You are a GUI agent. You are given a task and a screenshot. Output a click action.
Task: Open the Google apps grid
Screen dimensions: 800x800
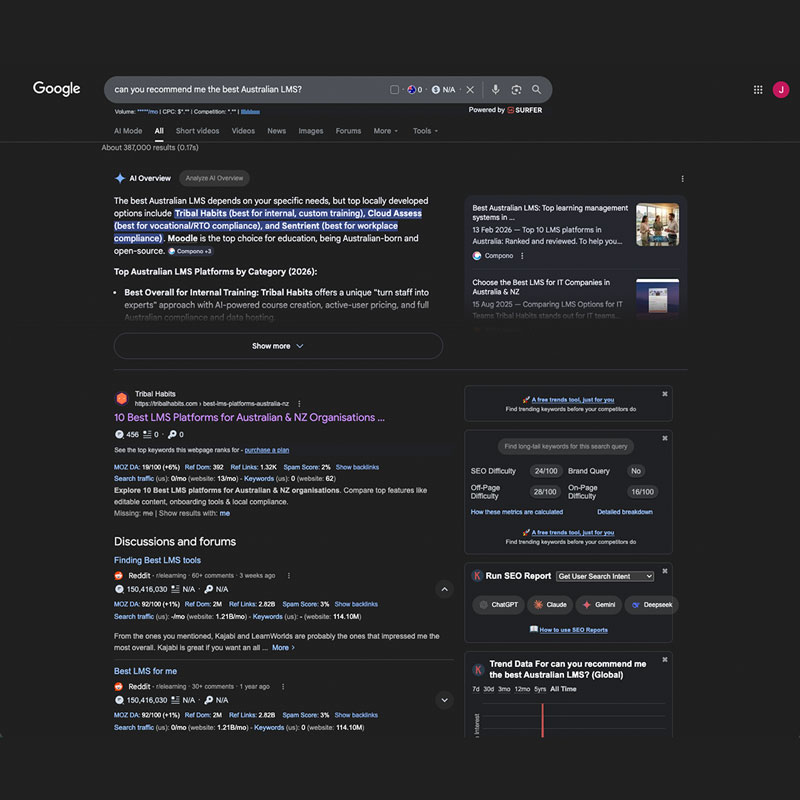click(x=758, y=90)
